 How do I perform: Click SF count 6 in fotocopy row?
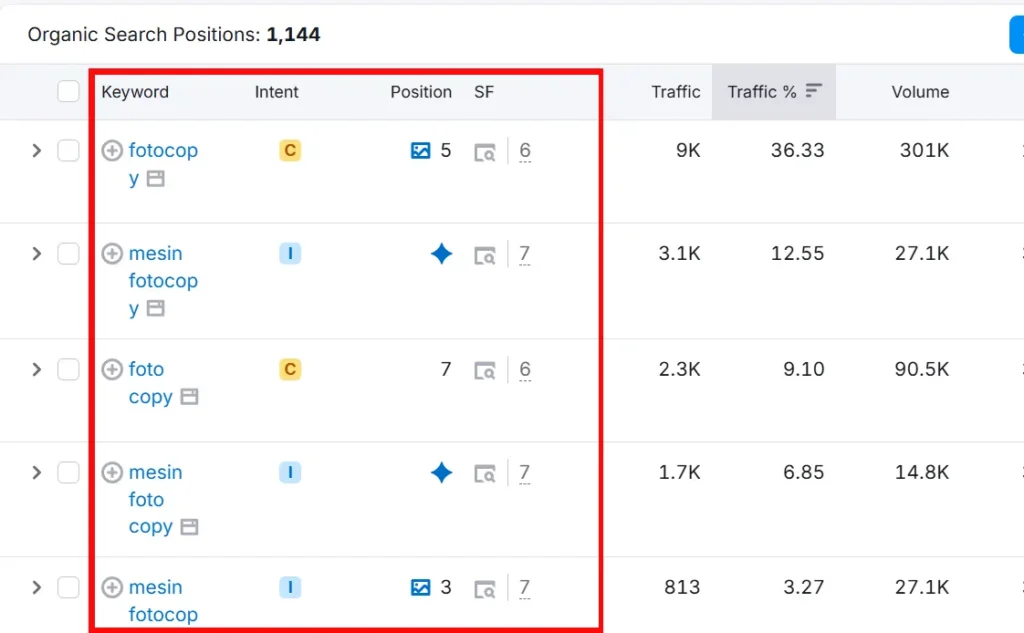pos(524,151)
